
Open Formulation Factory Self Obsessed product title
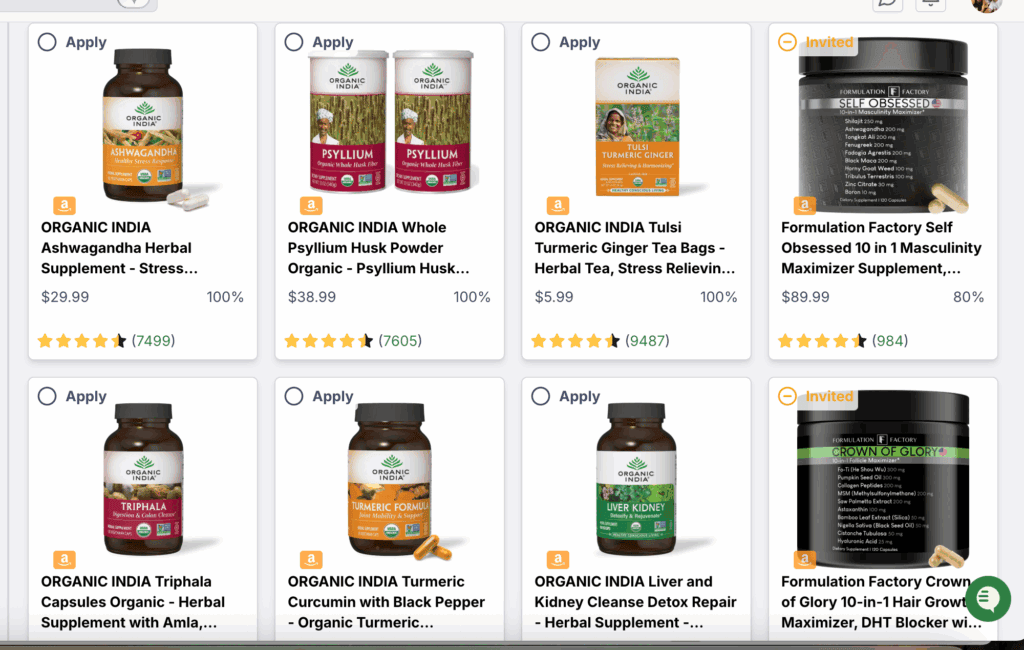[881, 248]
